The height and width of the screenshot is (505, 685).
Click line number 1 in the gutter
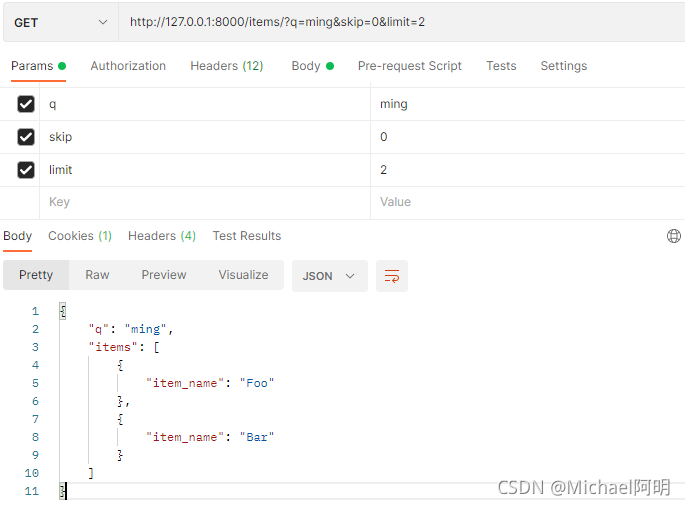(35, 311)
